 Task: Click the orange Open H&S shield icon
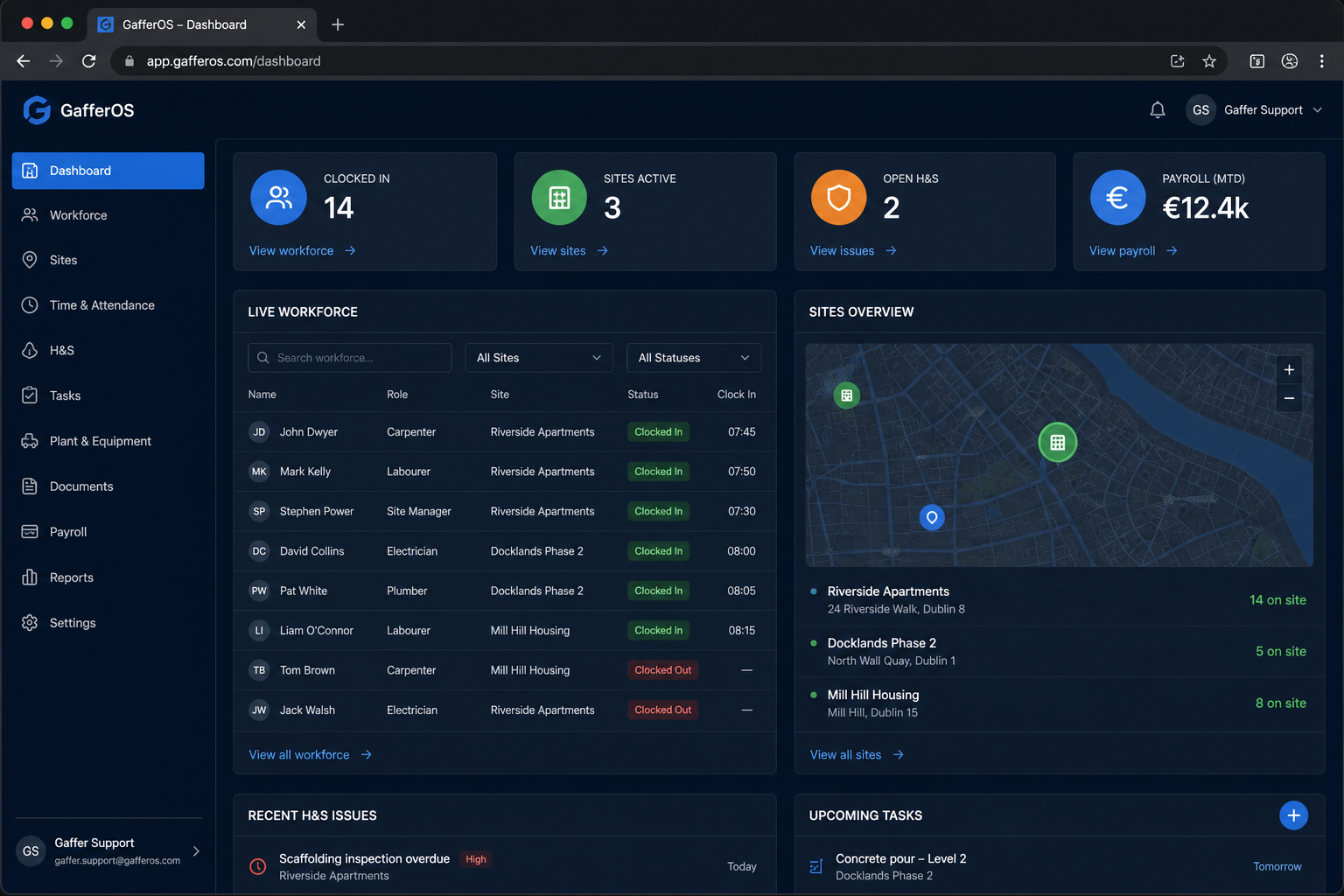coord(838,198)
